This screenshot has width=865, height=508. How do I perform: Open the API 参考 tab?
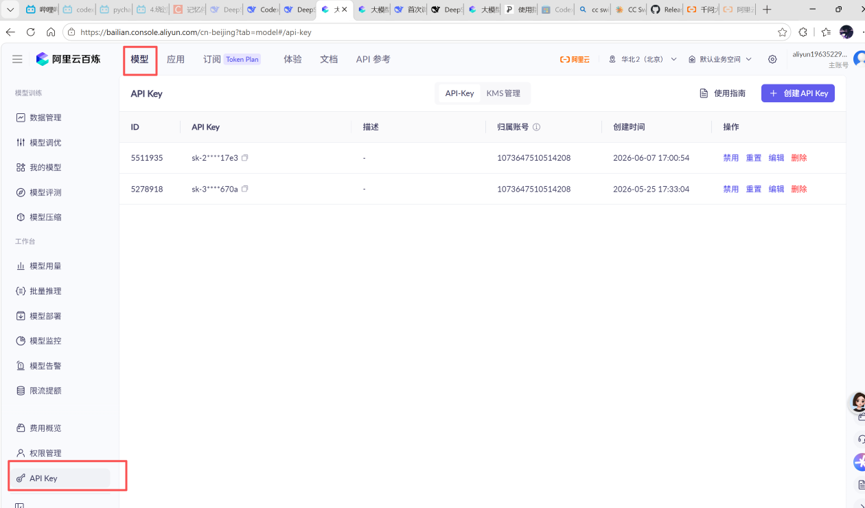(373, 59)
